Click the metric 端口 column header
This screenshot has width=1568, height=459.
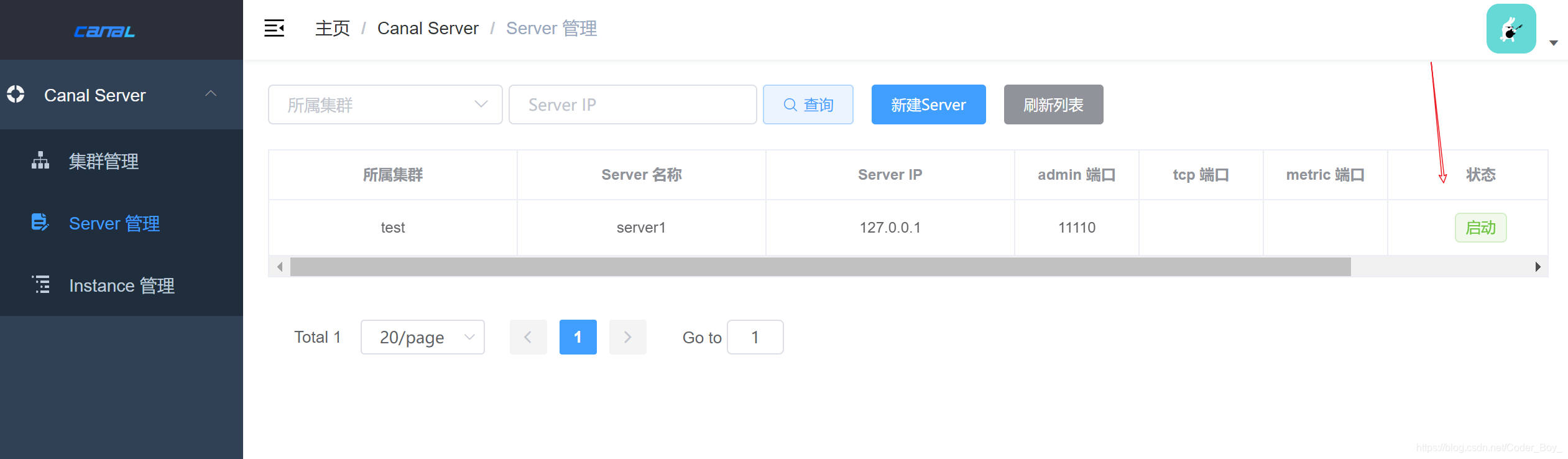[1326, 175]
